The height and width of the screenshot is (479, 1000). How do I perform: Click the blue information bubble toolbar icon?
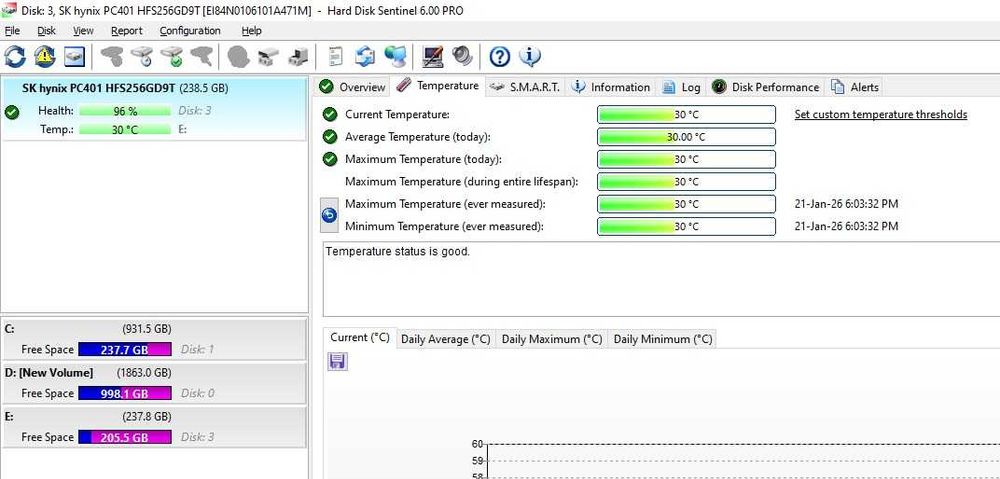click(x=530, y=57)
